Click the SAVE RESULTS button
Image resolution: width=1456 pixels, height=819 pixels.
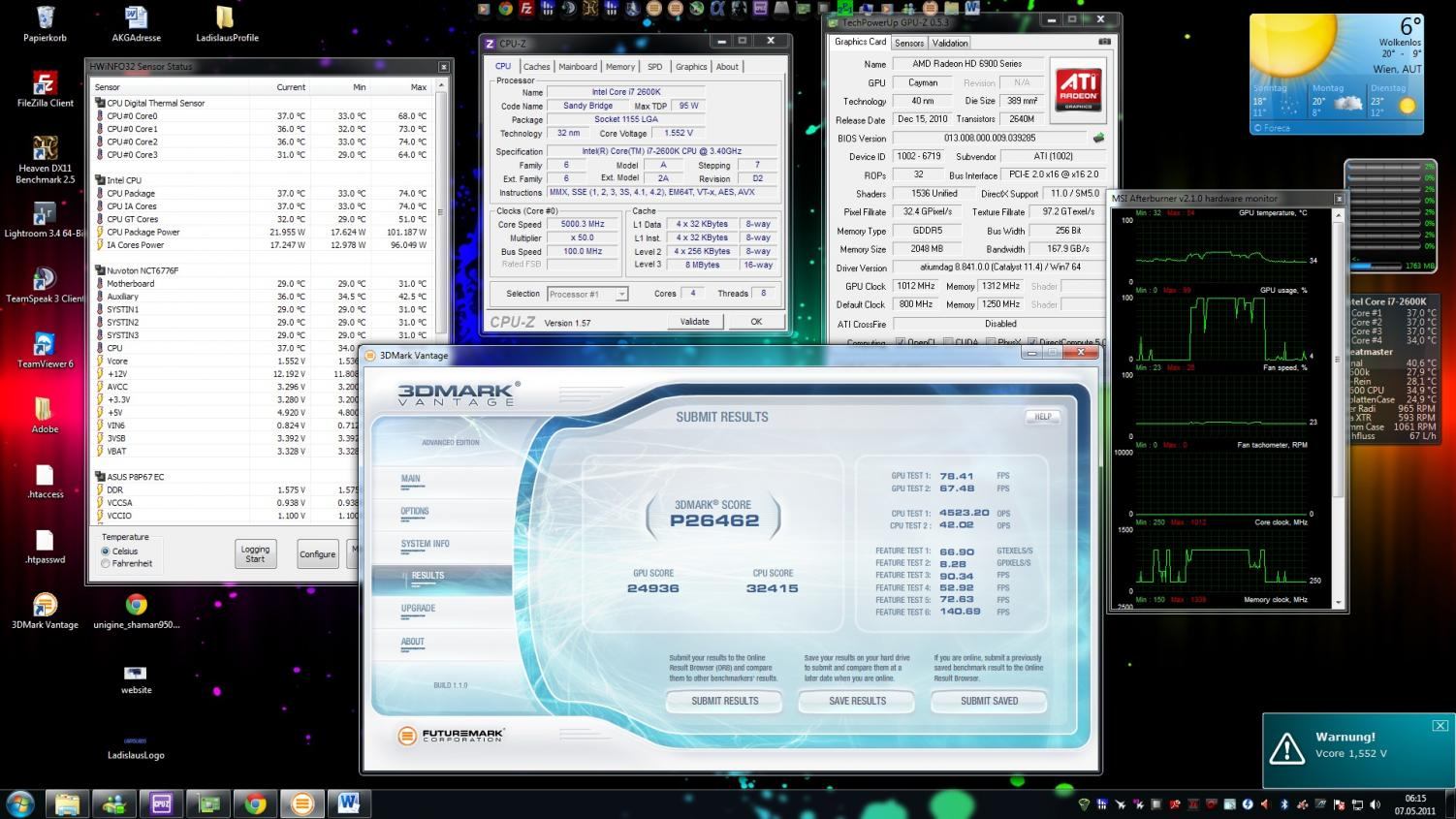858,701
